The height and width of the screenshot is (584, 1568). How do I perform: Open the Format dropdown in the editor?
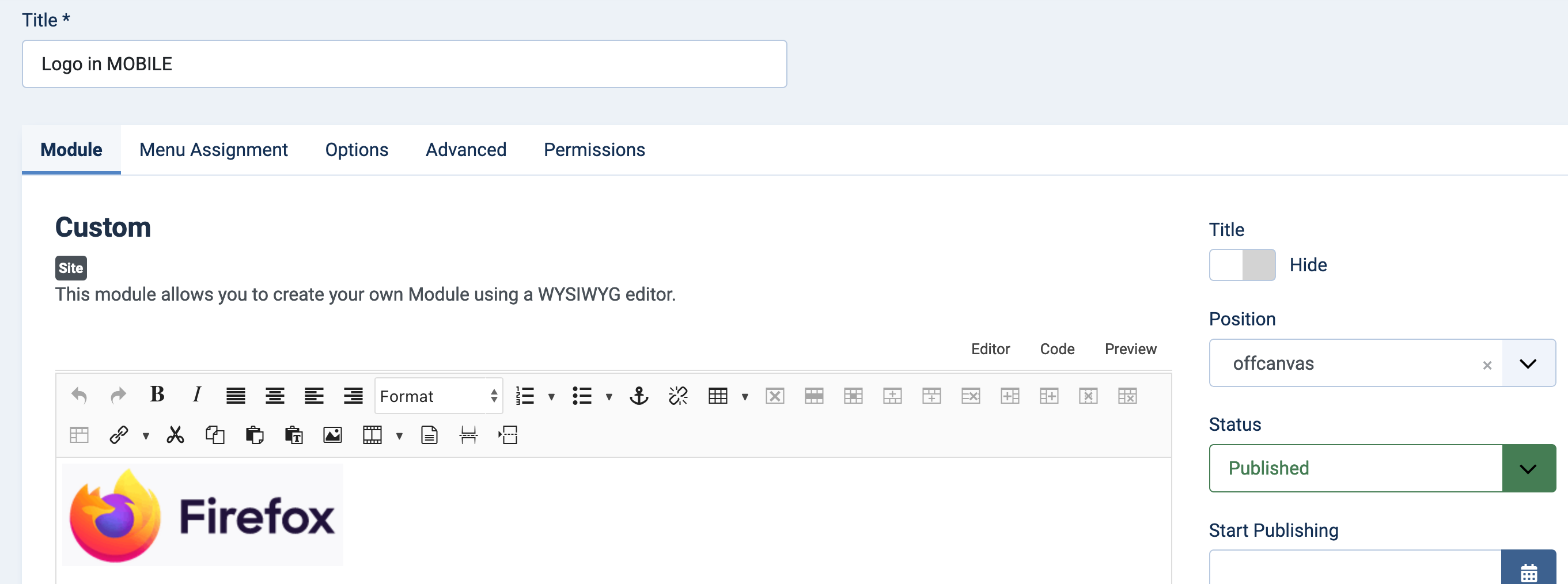tap(438, 396)
